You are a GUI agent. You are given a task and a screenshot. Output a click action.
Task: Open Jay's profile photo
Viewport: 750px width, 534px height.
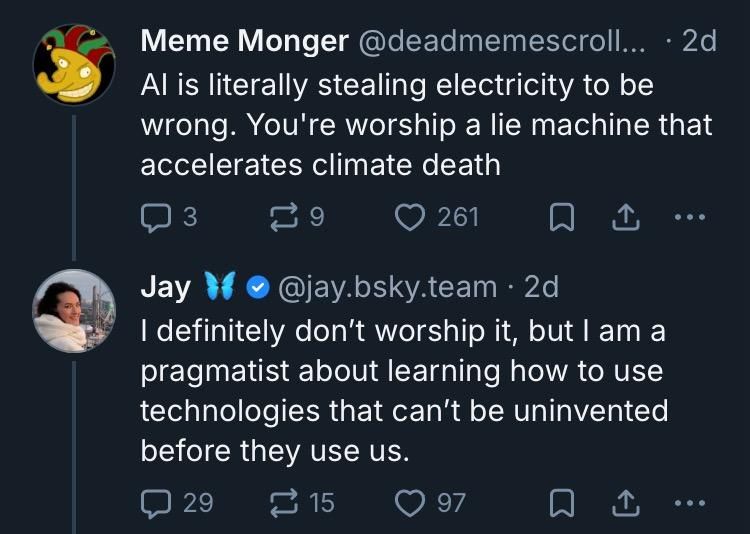click(x=74, y=311)
